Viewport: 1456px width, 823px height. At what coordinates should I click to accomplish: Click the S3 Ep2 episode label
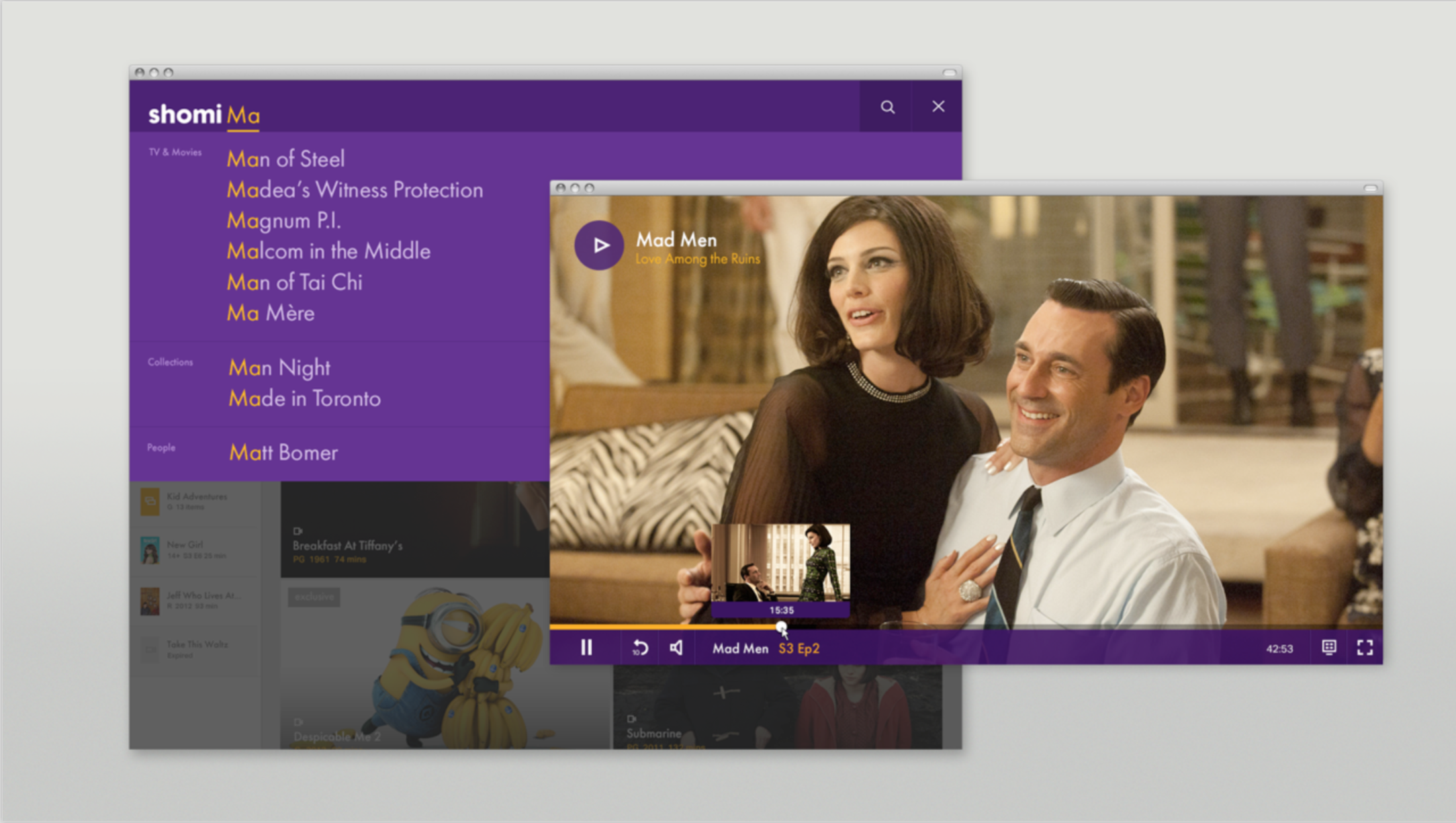(799, 648)
